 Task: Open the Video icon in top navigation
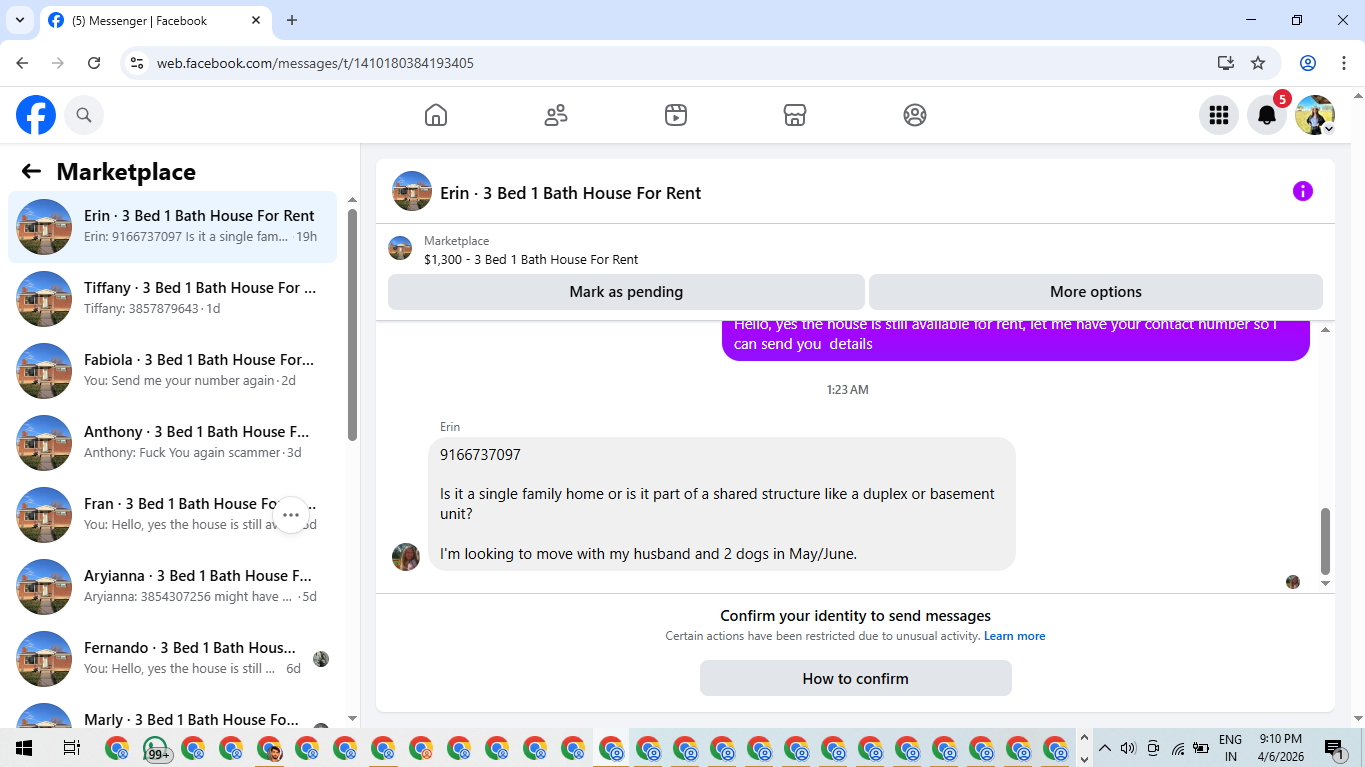point(676,115)
